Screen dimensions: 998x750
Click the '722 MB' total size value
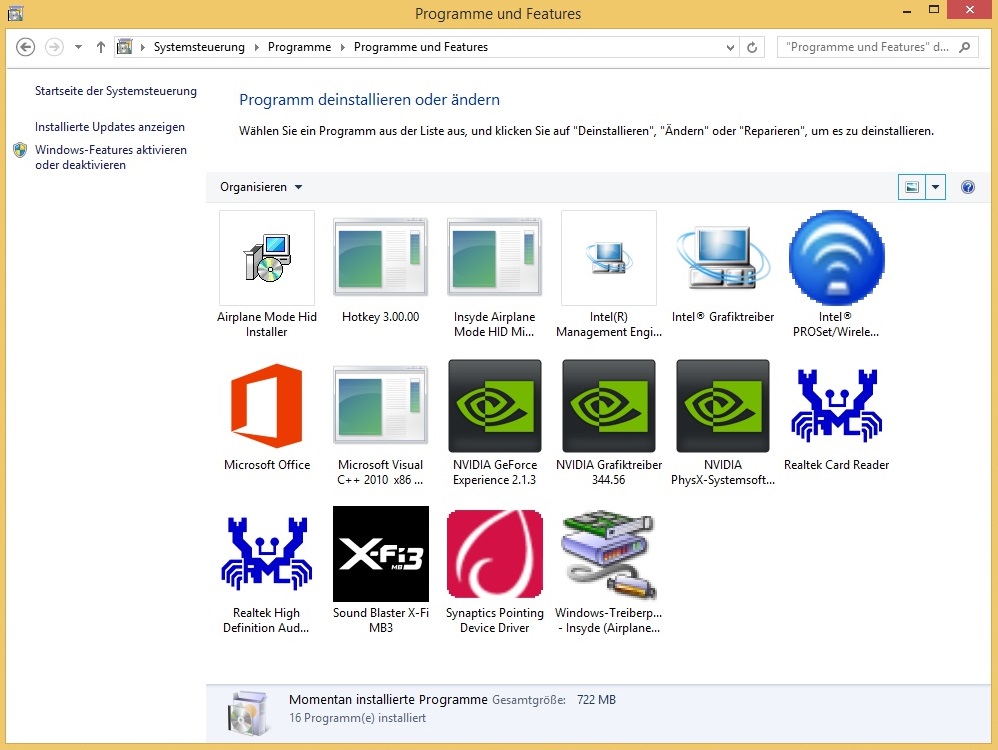click(596, 700)
